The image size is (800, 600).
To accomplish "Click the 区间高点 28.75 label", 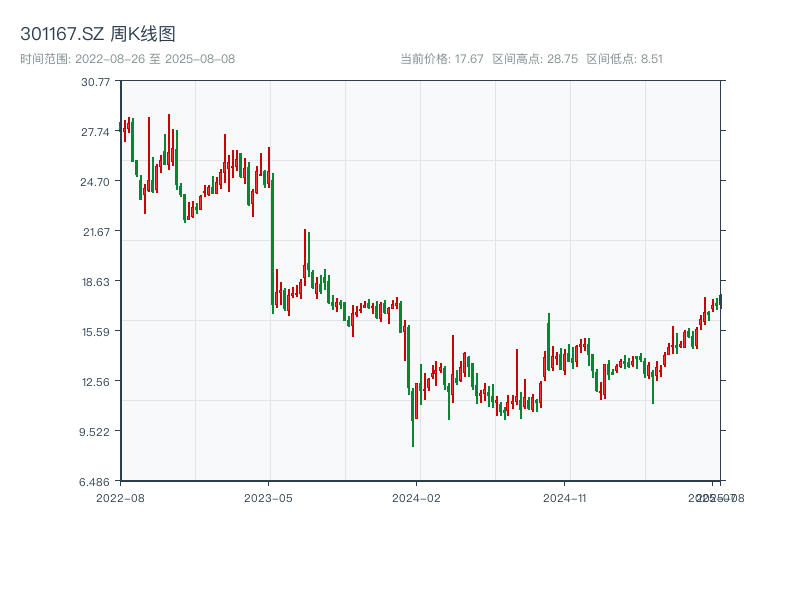I will [x=535, y=59].
